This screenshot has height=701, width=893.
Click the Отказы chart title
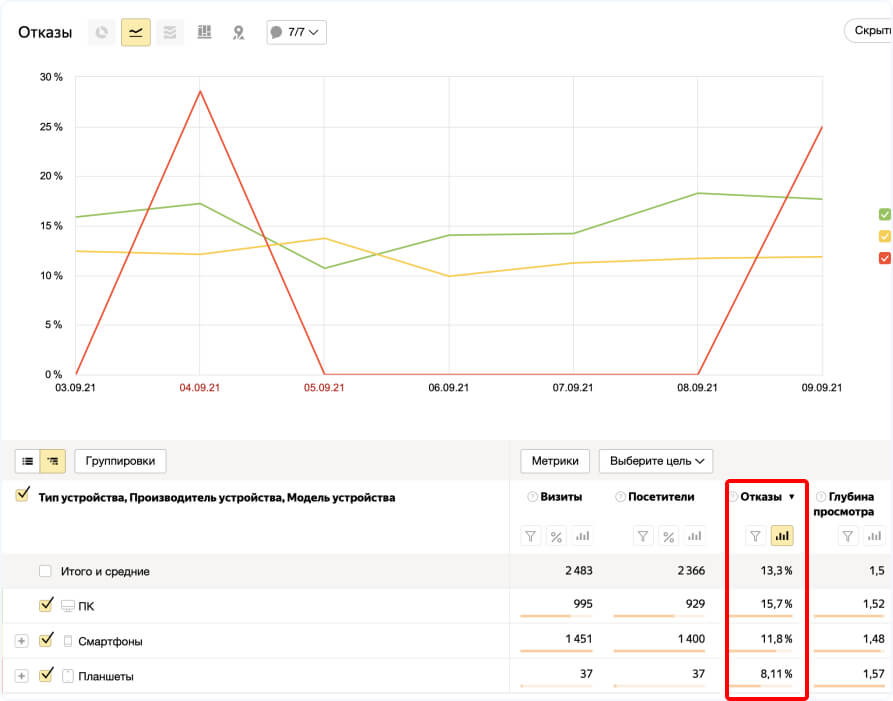point(45,32)
